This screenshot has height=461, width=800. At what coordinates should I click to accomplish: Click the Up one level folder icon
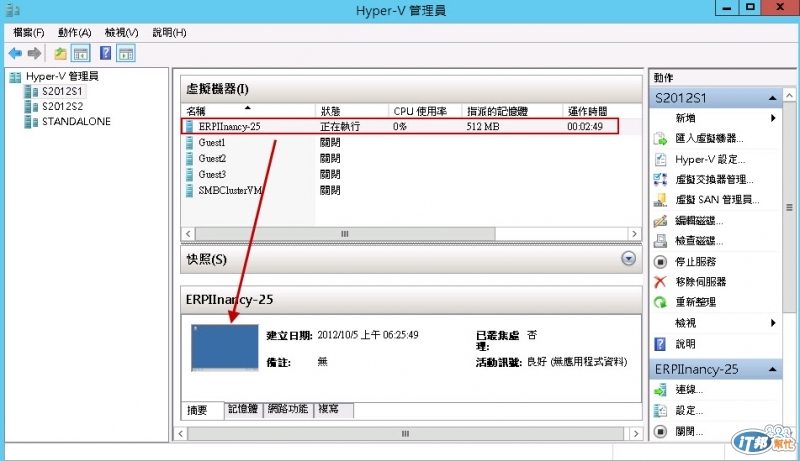click(x=60, y=53)
